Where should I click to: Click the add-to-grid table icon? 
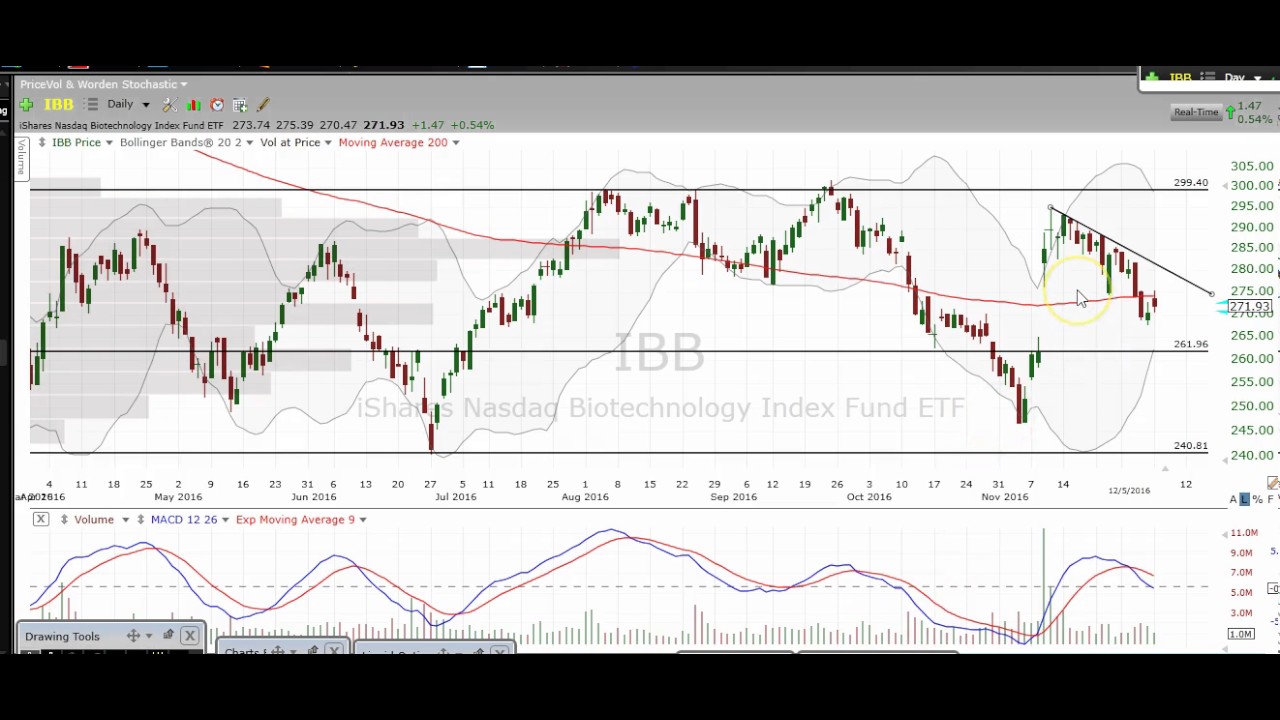click(x=240, y=104)
